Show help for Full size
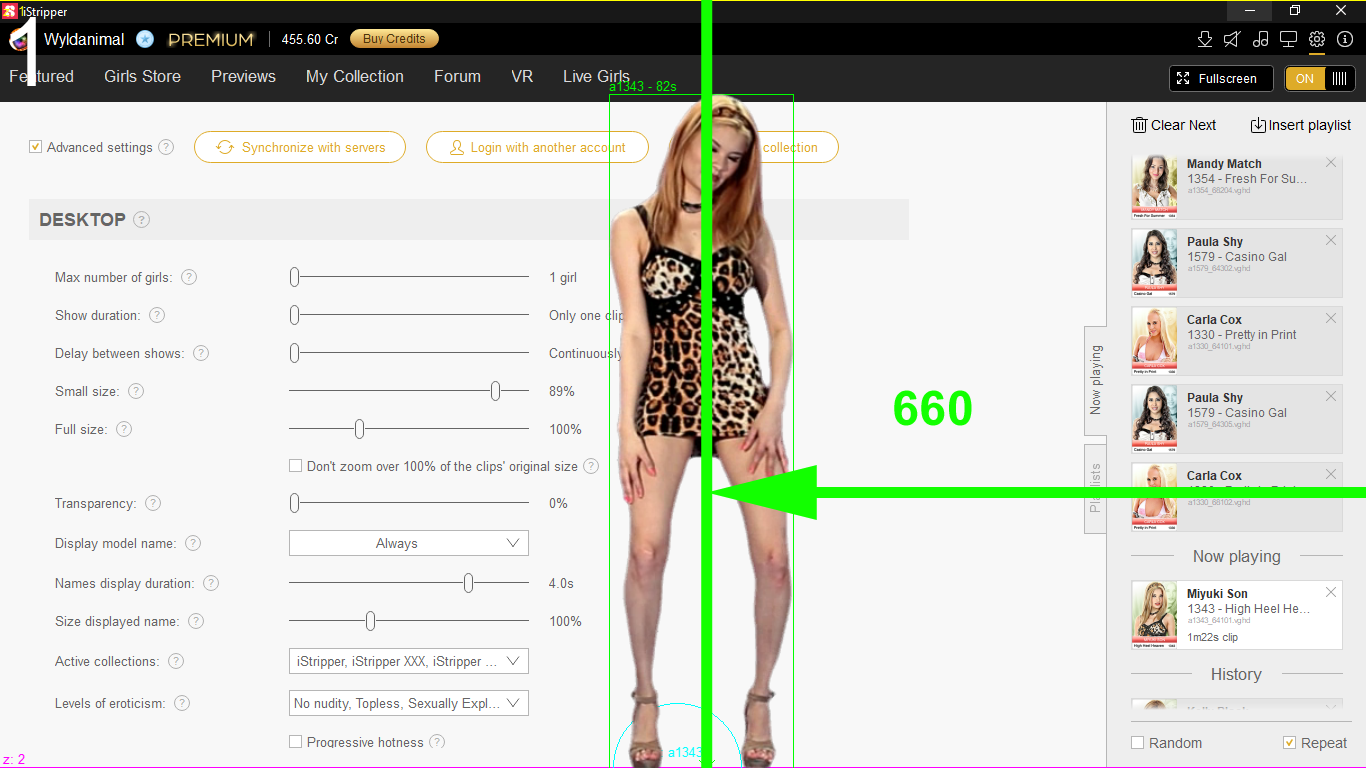 pyautogui.click(x=124, y=429)
